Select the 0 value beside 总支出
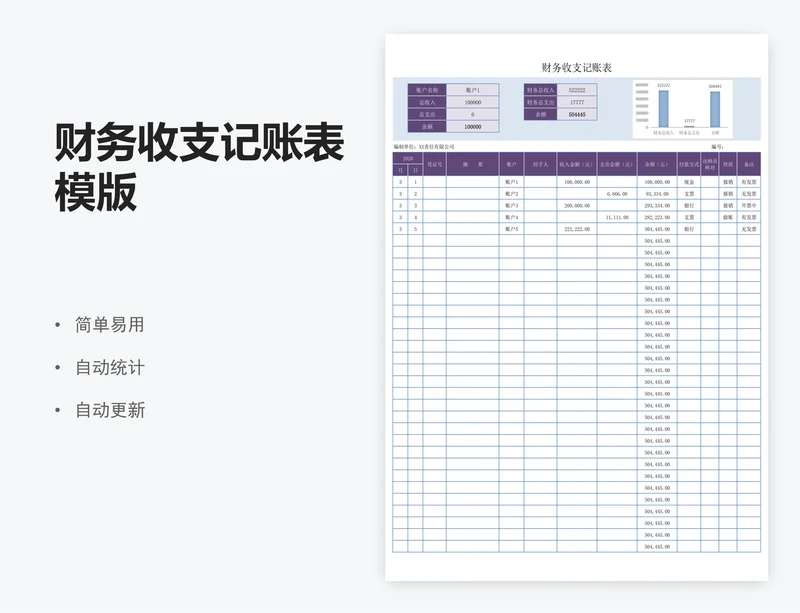 point(472,114)
